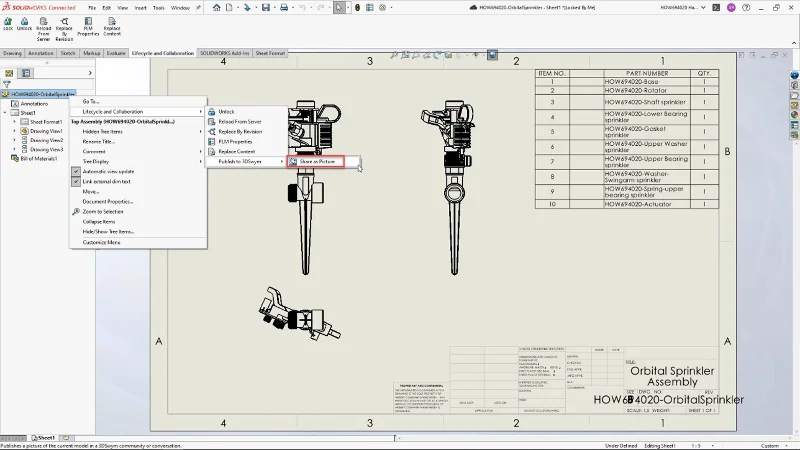Screen dimensions: 800x450
Task: Switch to the Annotation ribbon tab
Action: point(41,52)
